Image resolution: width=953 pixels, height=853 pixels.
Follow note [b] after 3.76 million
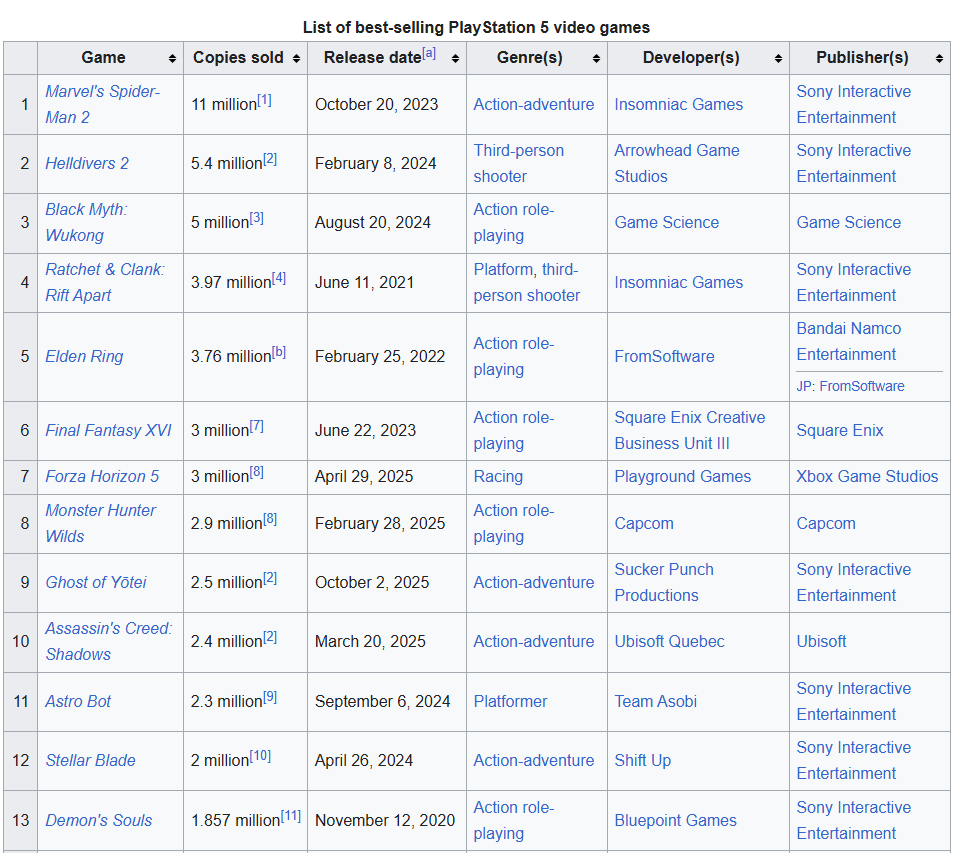tap(279, 353)
